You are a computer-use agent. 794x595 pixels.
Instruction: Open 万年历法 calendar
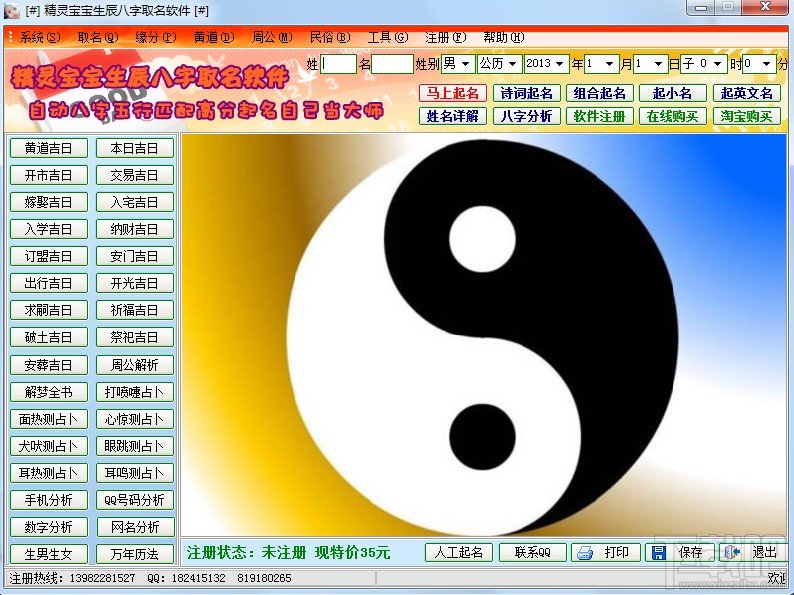pos(135,554)
